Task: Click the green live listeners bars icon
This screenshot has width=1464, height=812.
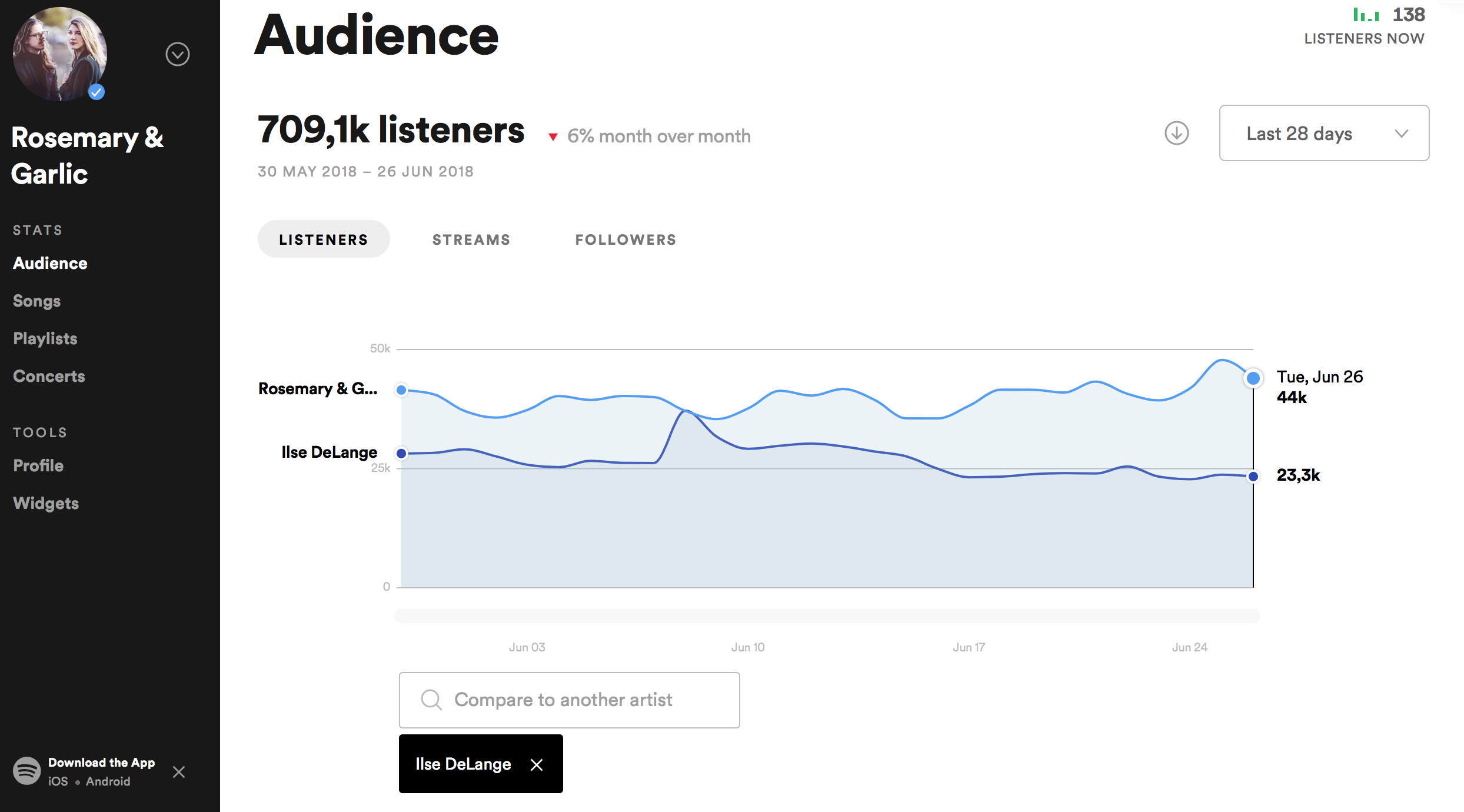Action: click(1366, 15)
